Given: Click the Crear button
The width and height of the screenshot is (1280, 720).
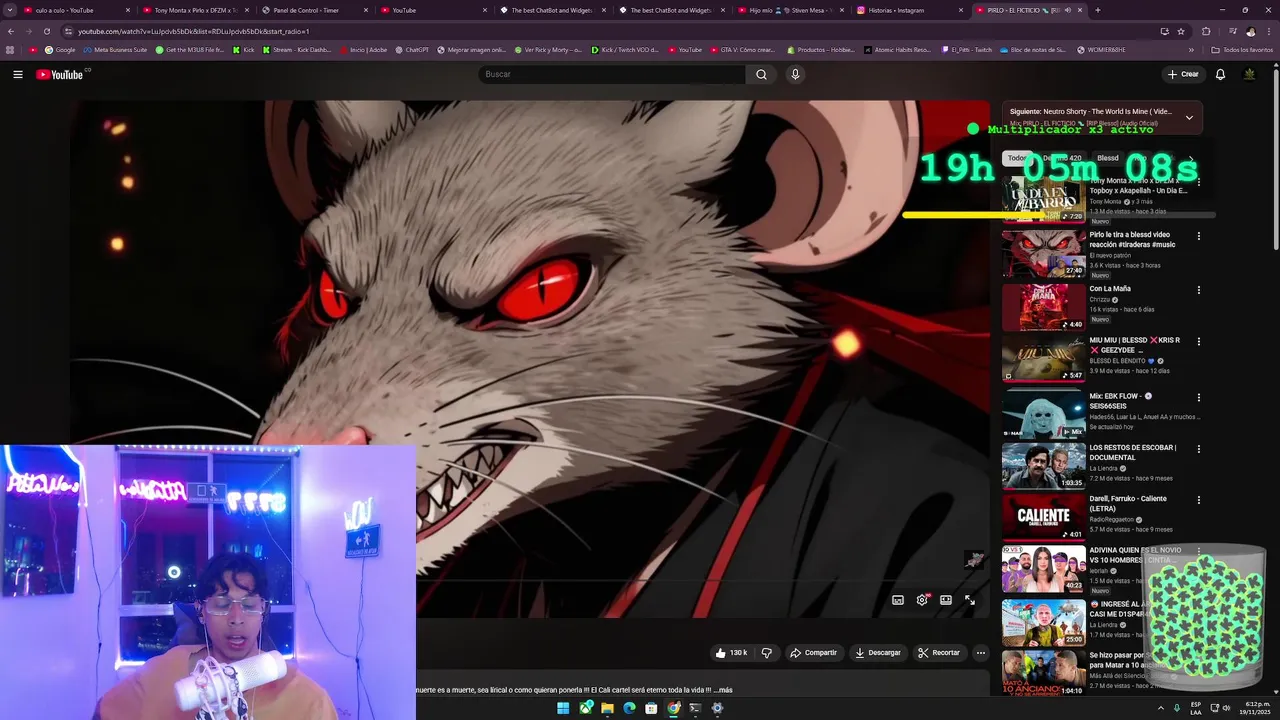Looking at the screenshot, I should (1183, 74).
